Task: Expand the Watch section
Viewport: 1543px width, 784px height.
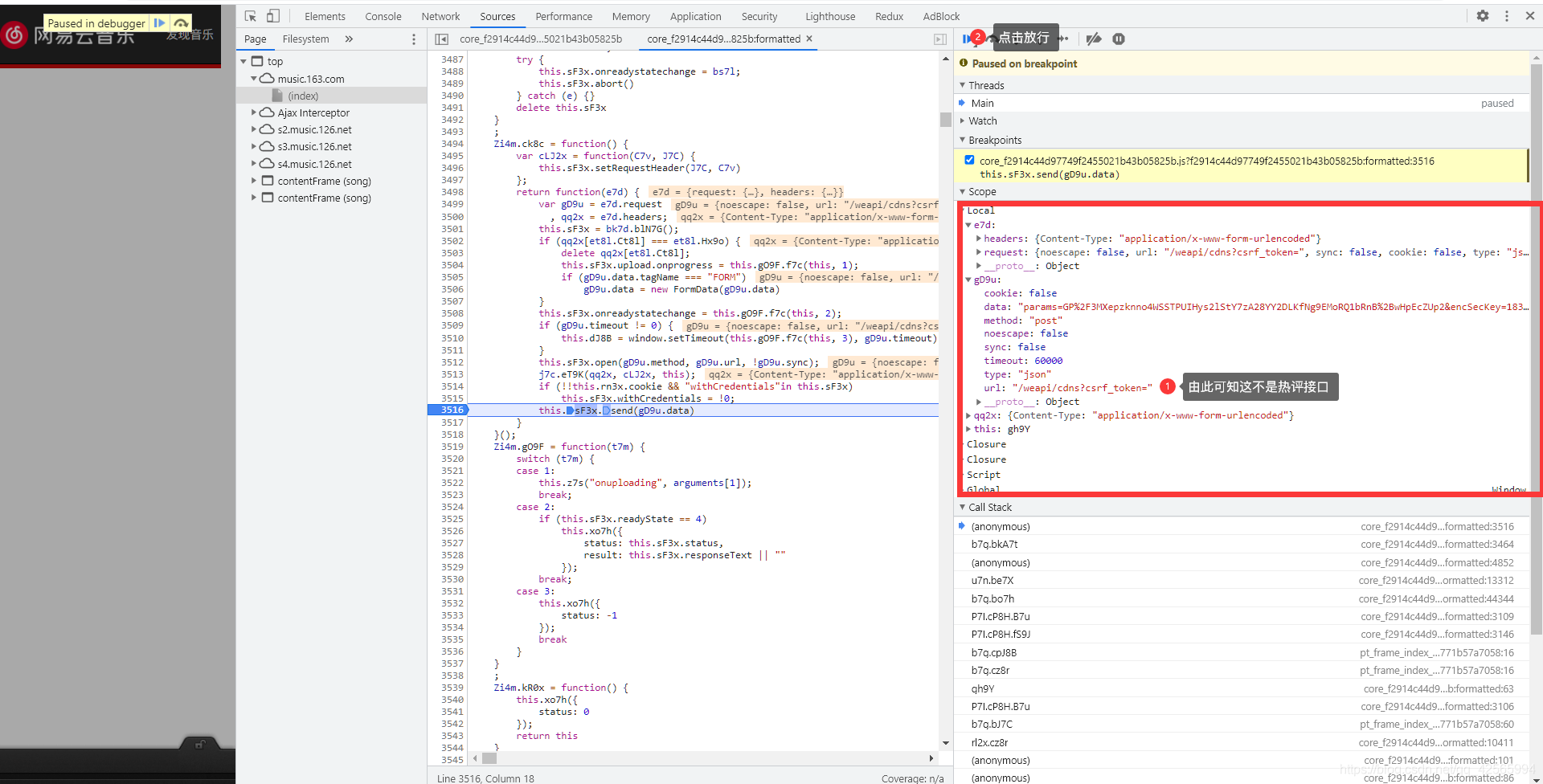Action: [x=963, y=120]
